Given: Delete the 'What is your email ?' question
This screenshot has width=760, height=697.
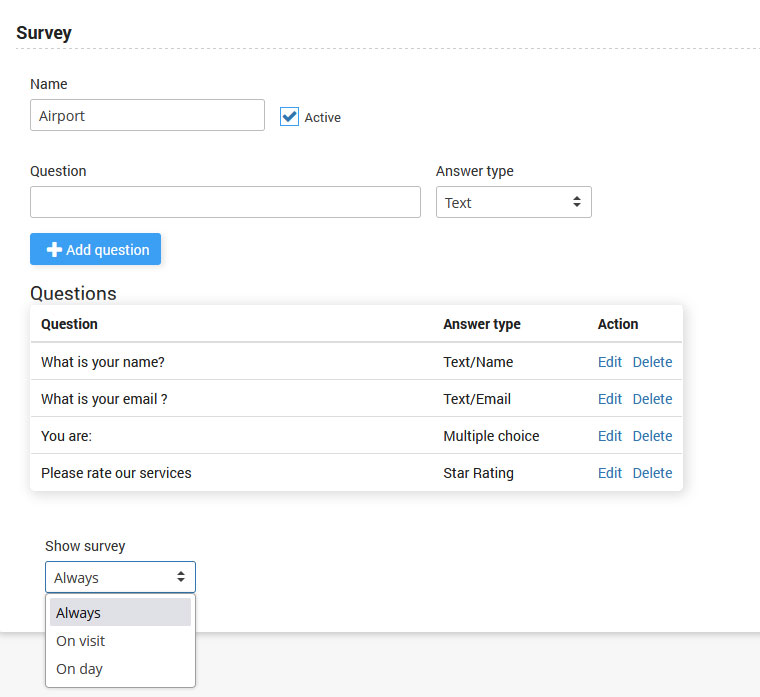Looking at the screenshot, I should (x=652, y=399).
